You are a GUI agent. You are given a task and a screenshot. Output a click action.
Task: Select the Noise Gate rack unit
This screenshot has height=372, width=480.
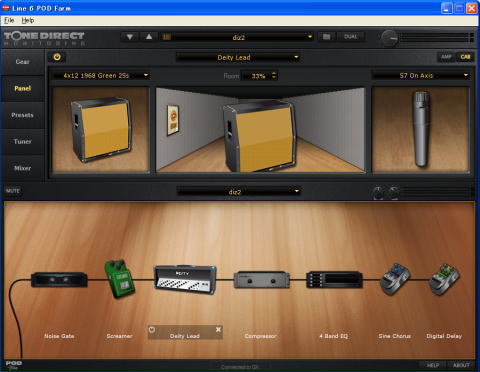59,279
